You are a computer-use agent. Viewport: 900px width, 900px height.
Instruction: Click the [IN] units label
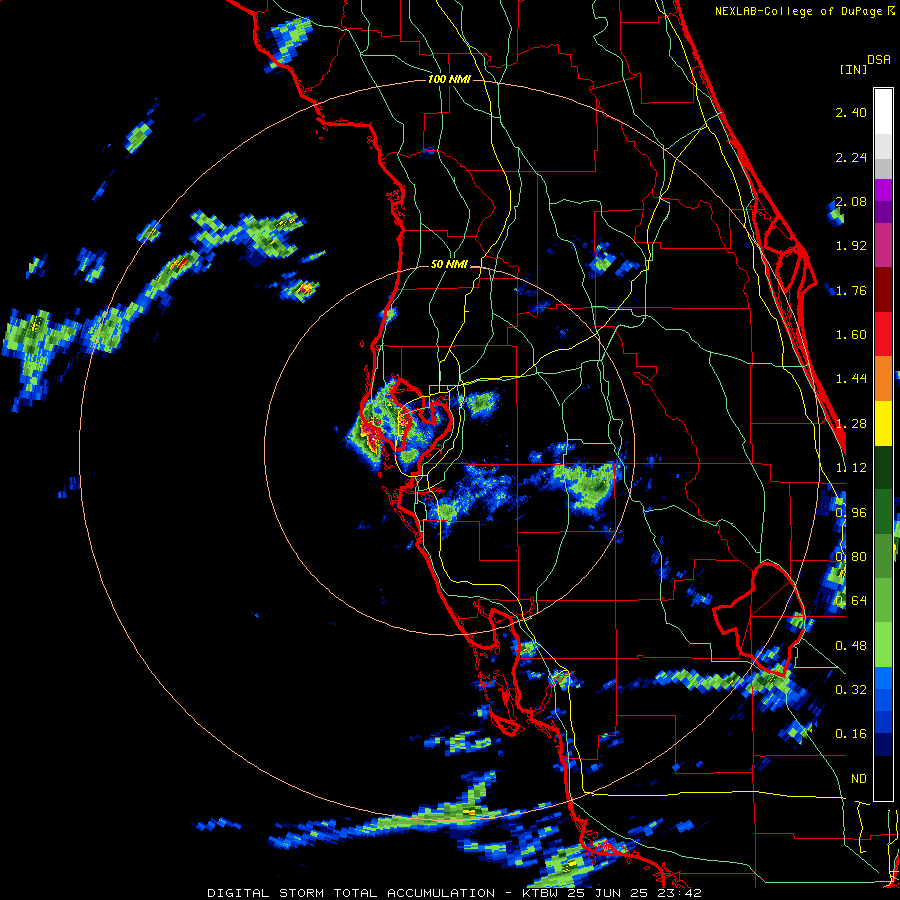[x=853, y=69]
